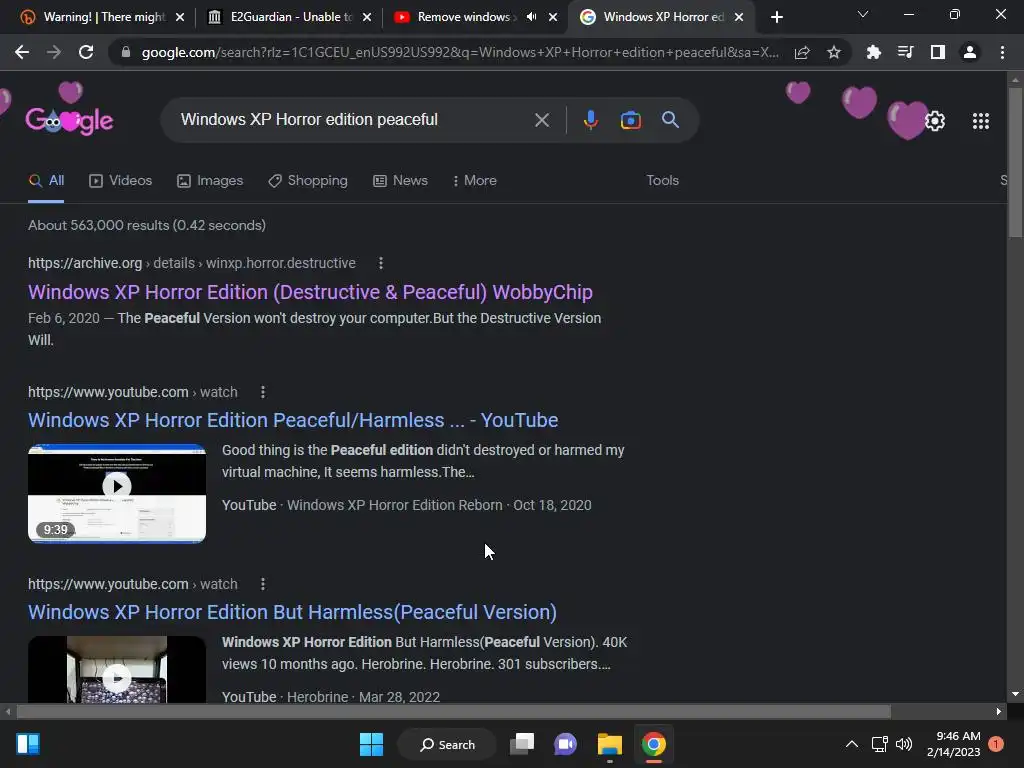The image size is (1024, 768).
Task: Open the tab search chevron
Action: (863, 14)
